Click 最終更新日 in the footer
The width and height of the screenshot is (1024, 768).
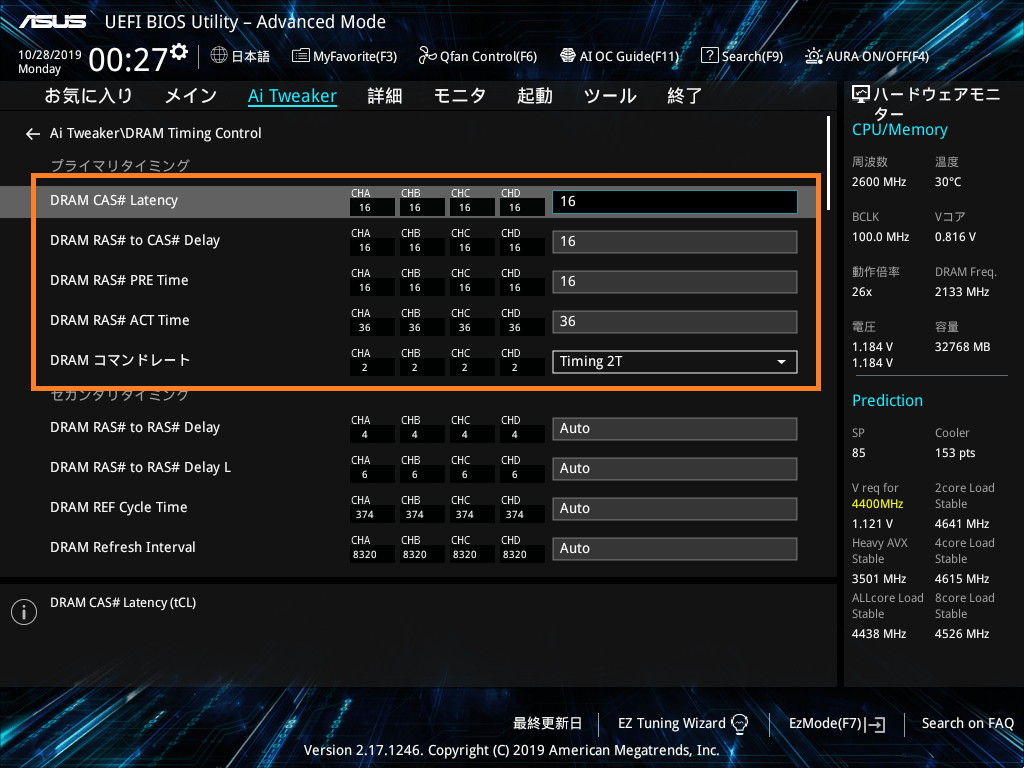tap(547, 724)
